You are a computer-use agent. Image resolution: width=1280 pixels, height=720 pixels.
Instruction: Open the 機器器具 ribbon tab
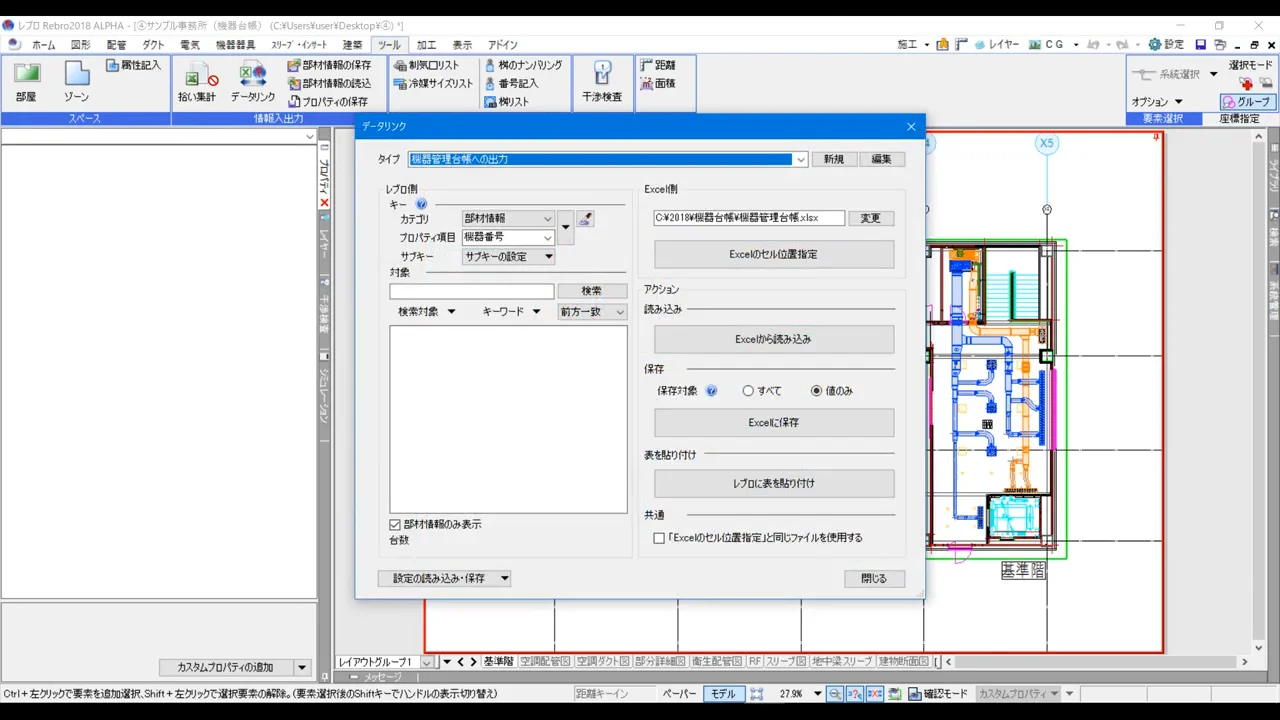[x=235, y=45]
